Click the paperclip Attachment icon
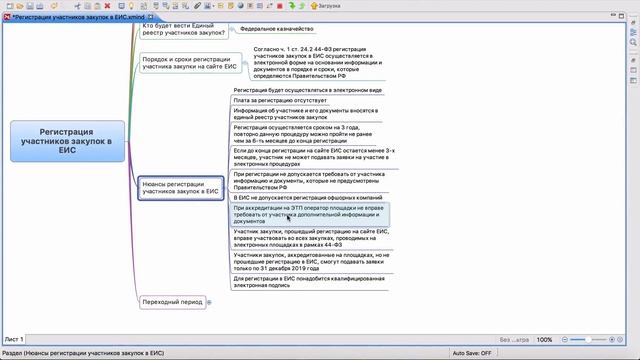Screen dimensions: 640x360 [x=197, y=6]
